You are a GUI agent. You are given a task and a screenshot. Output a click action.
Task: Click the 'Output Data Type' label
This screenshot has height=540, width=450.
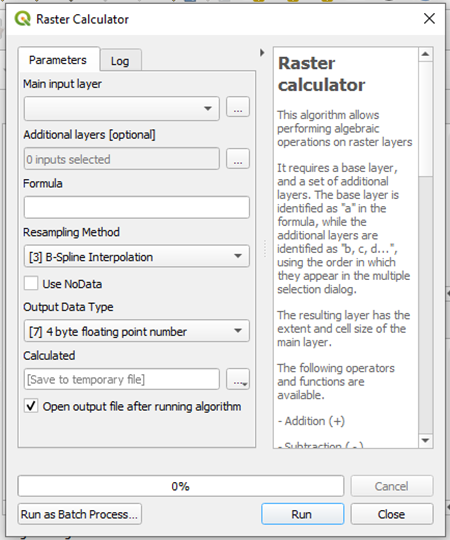(x=68, y=307)
